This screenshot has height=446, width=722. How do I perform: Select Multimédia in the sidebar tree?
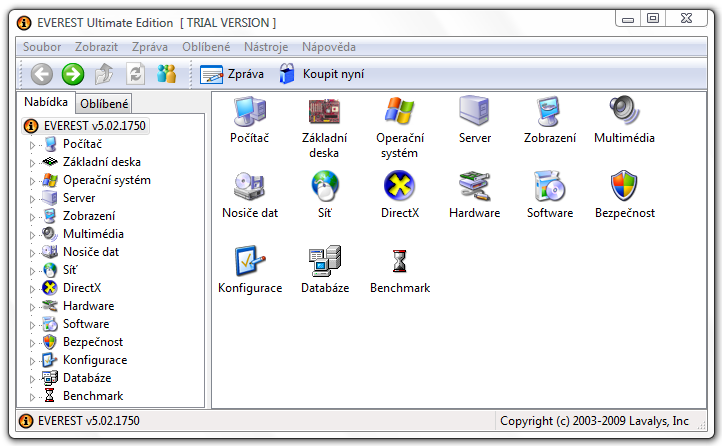(93, 234)
